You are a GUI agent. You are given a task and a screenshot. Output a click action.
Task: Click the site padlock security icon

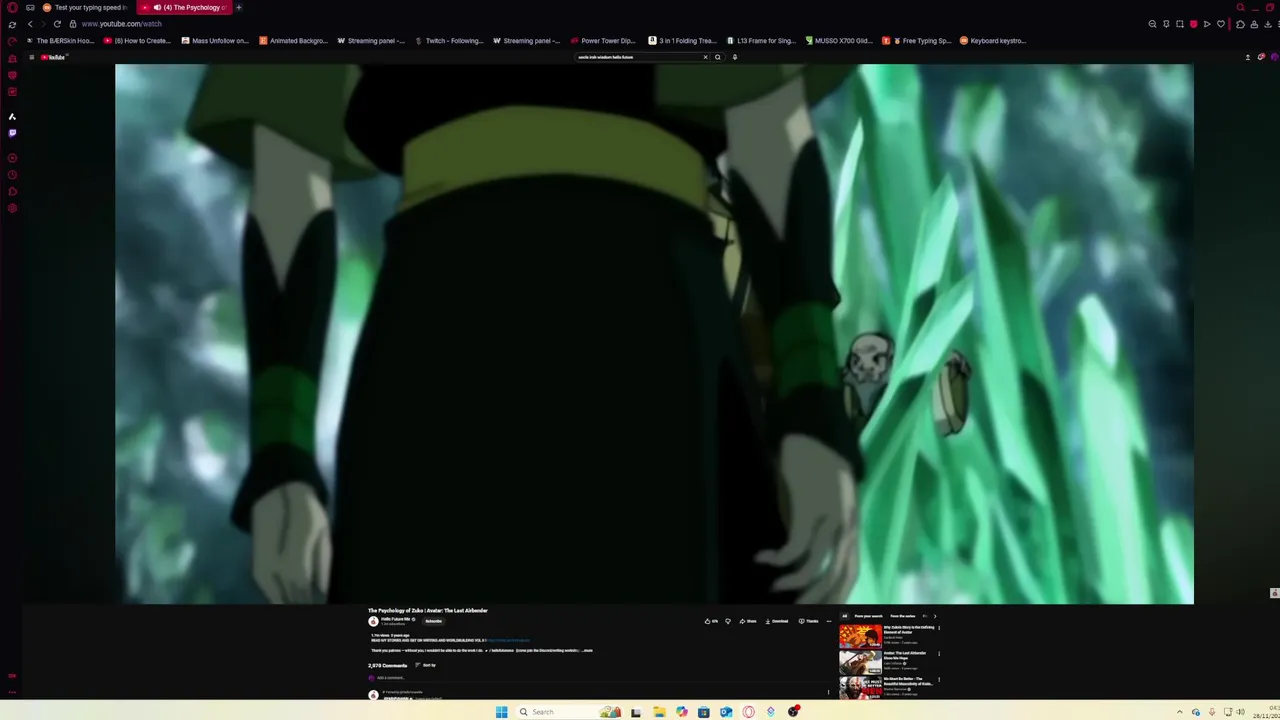click(72, 24)
